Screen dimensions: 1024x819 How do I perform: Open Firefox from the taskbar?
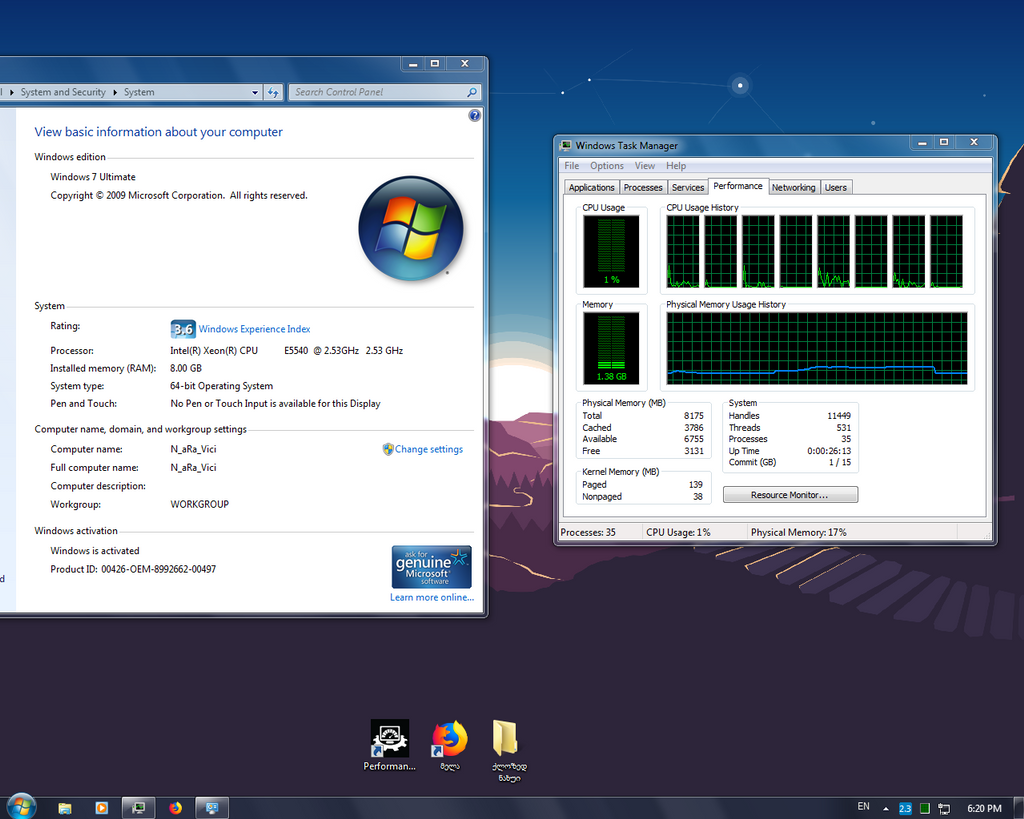click(x=176, y=808)
